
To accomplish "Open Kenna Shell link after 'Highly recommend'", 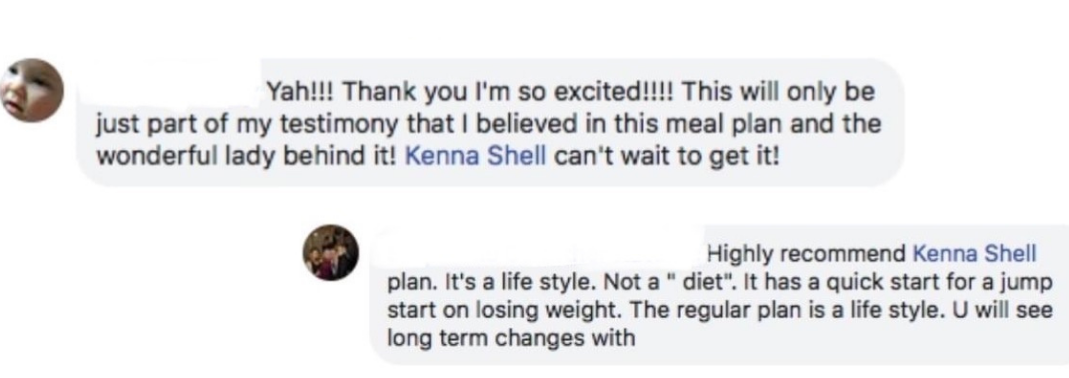I will (974, 254).
